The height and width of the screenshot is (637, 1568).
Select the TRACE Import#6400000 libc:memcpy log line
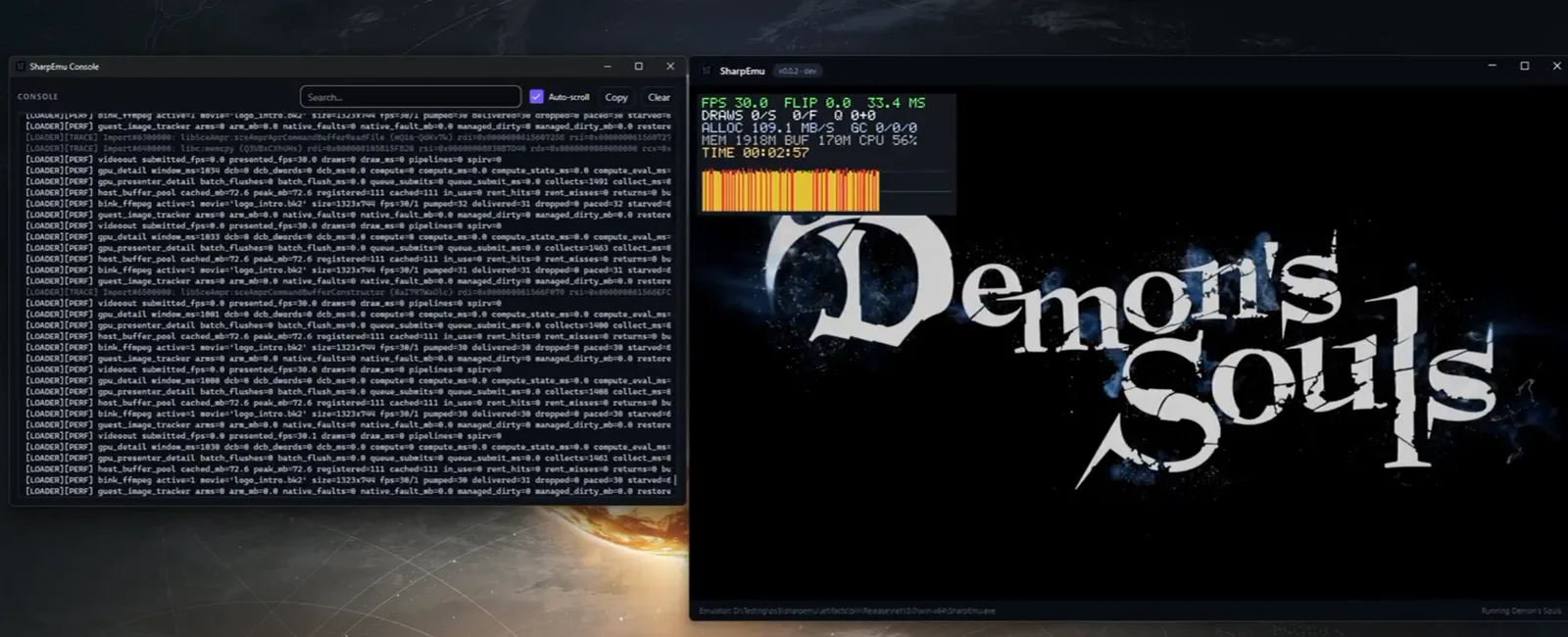pyautogui.click(x=348, y=148)
